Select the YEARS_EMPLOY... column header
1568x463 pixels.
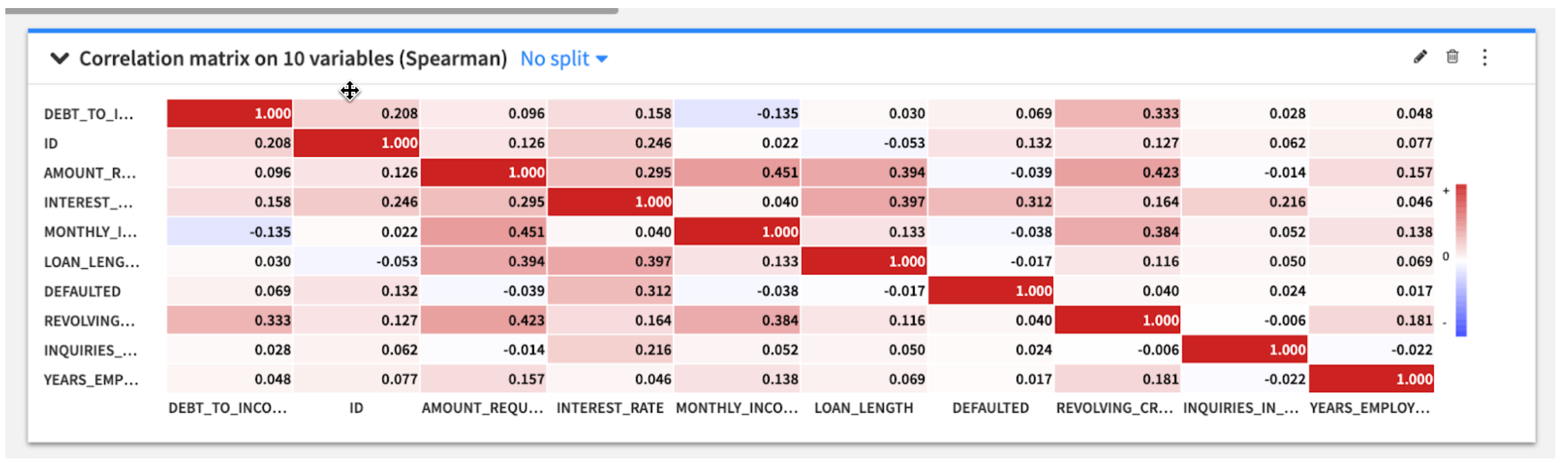(1369, 408)
